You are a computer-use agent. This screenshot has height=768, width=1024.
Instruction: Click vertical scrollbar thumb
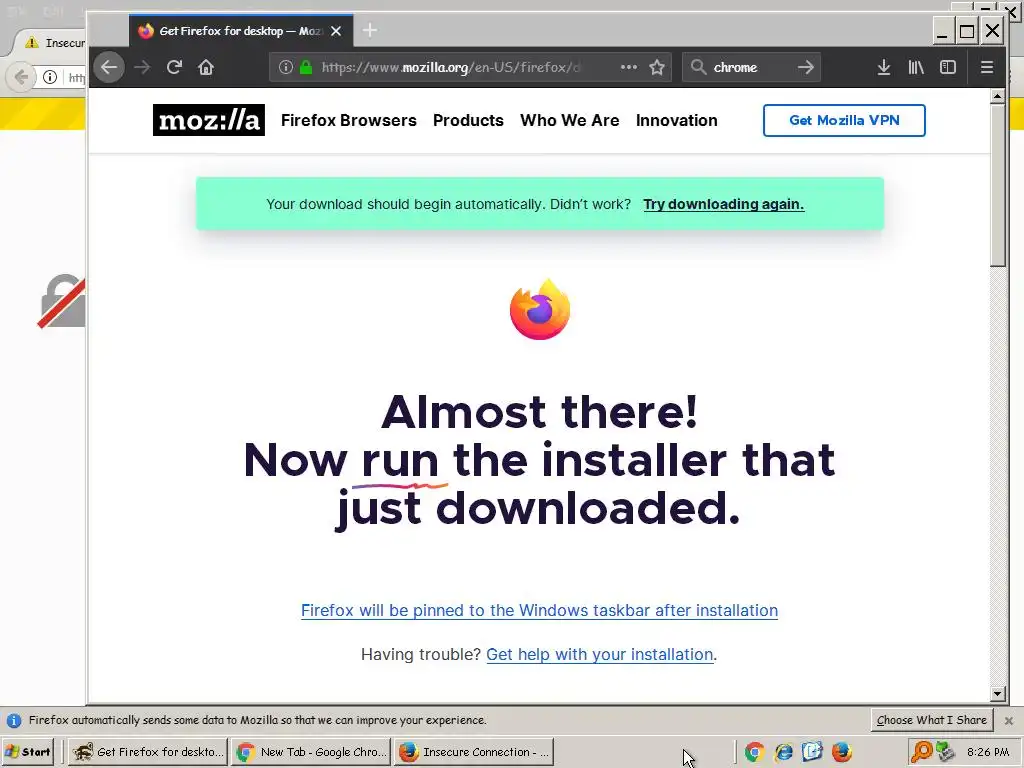pyautogui.click(x=997, y=185)
